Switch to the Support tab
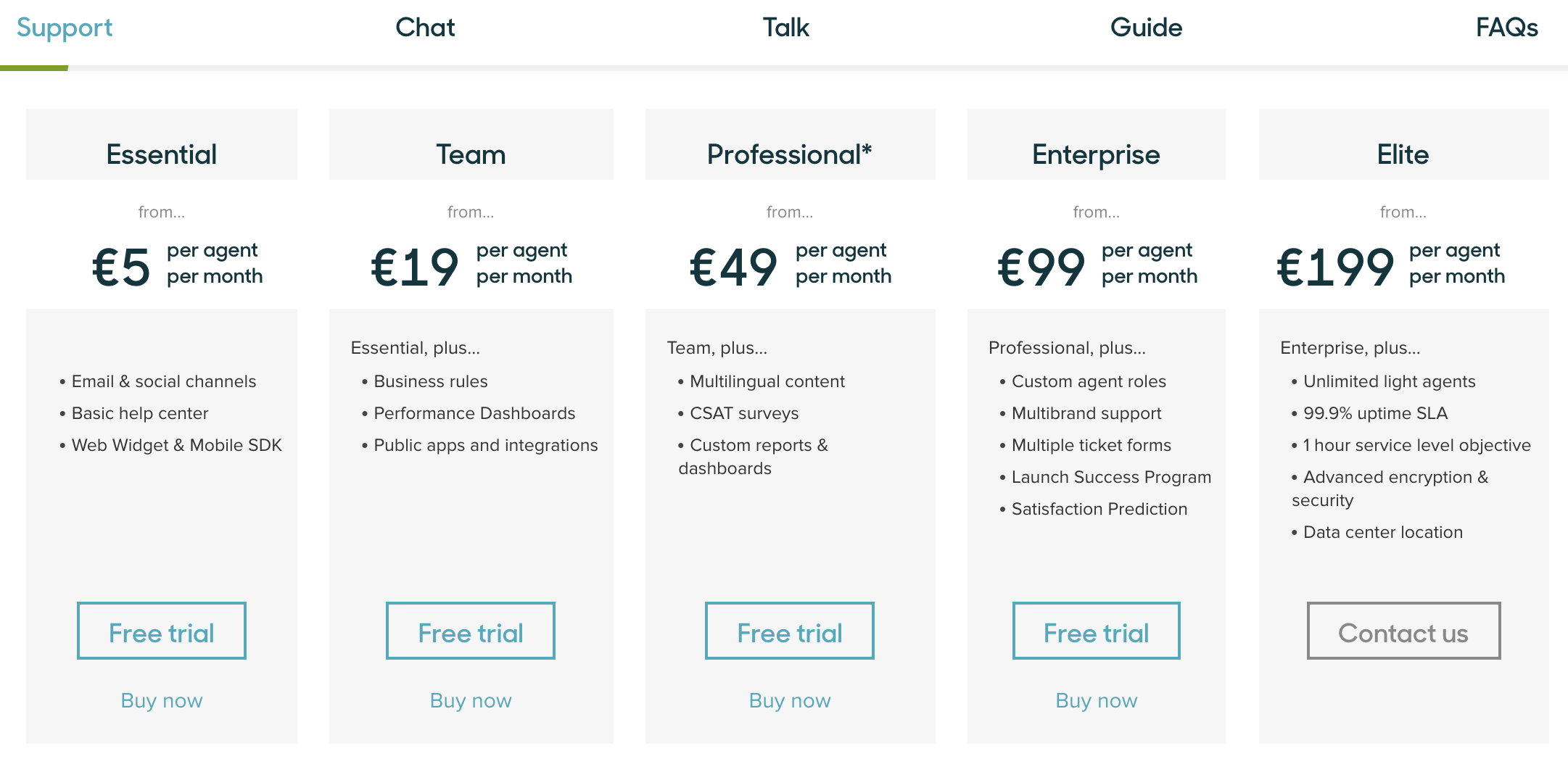1568x780 pixels. [65, 28]
